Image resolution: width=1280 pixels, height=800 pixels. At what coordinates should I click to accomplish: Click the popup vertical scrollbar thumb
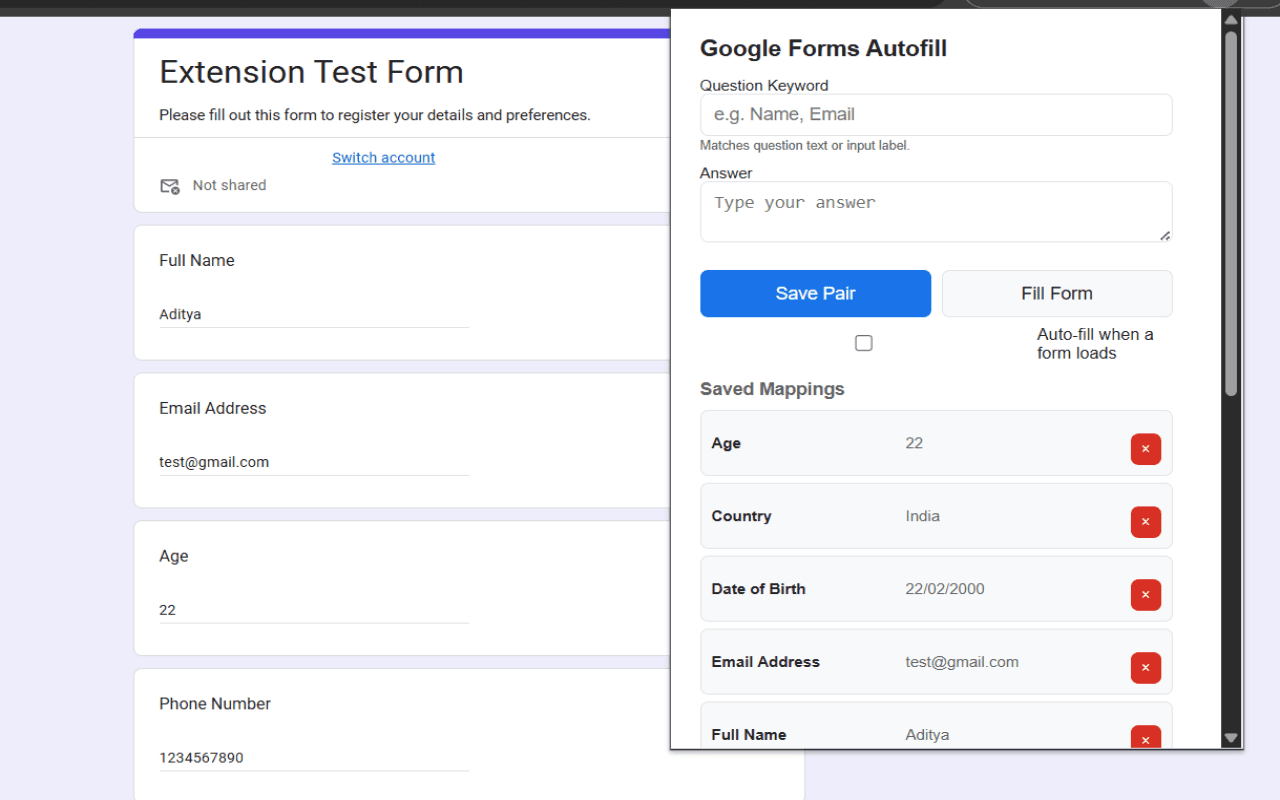pos(1231,212)
